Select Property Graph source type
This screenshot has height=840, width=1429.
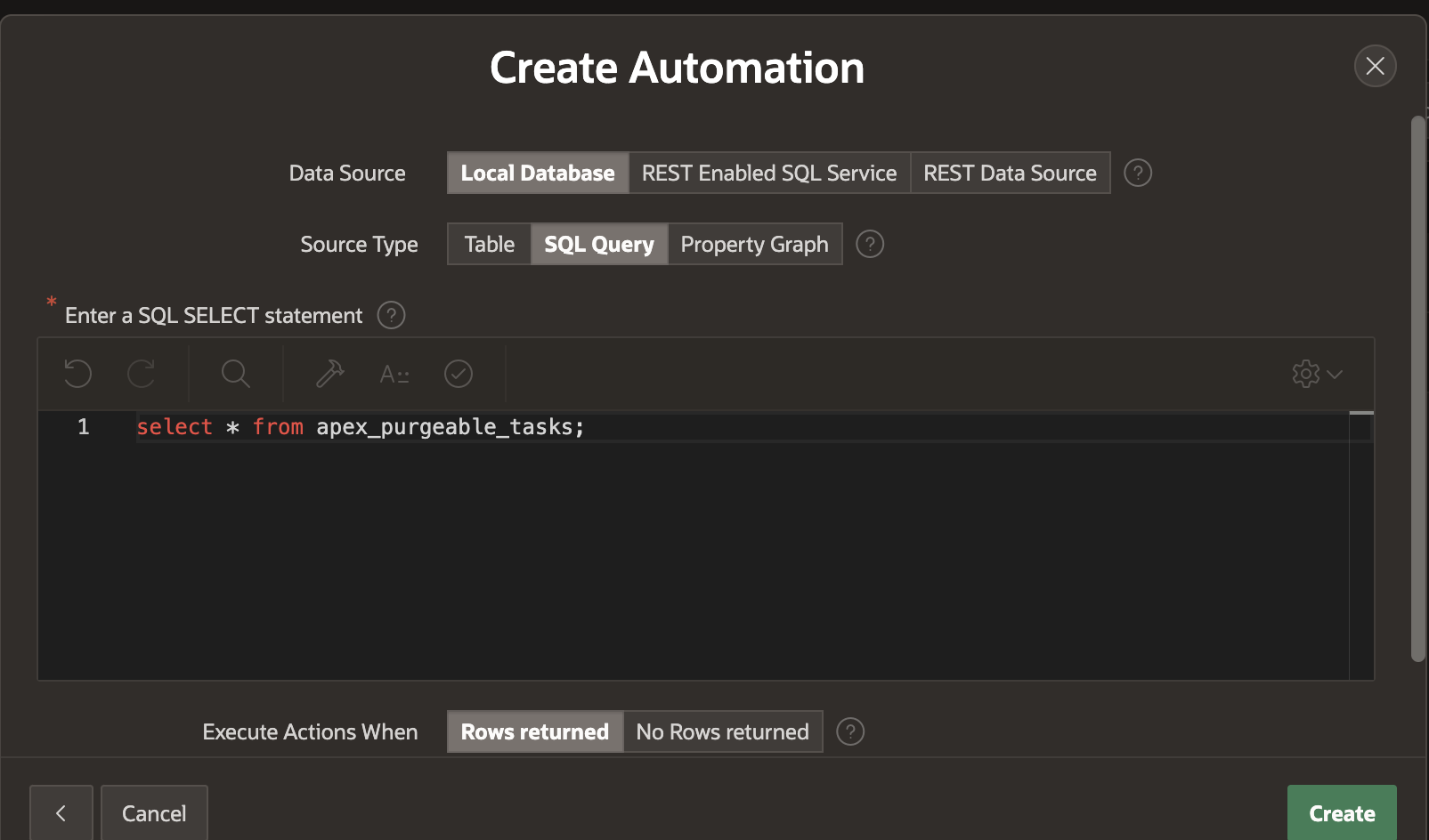pos(754,244)
